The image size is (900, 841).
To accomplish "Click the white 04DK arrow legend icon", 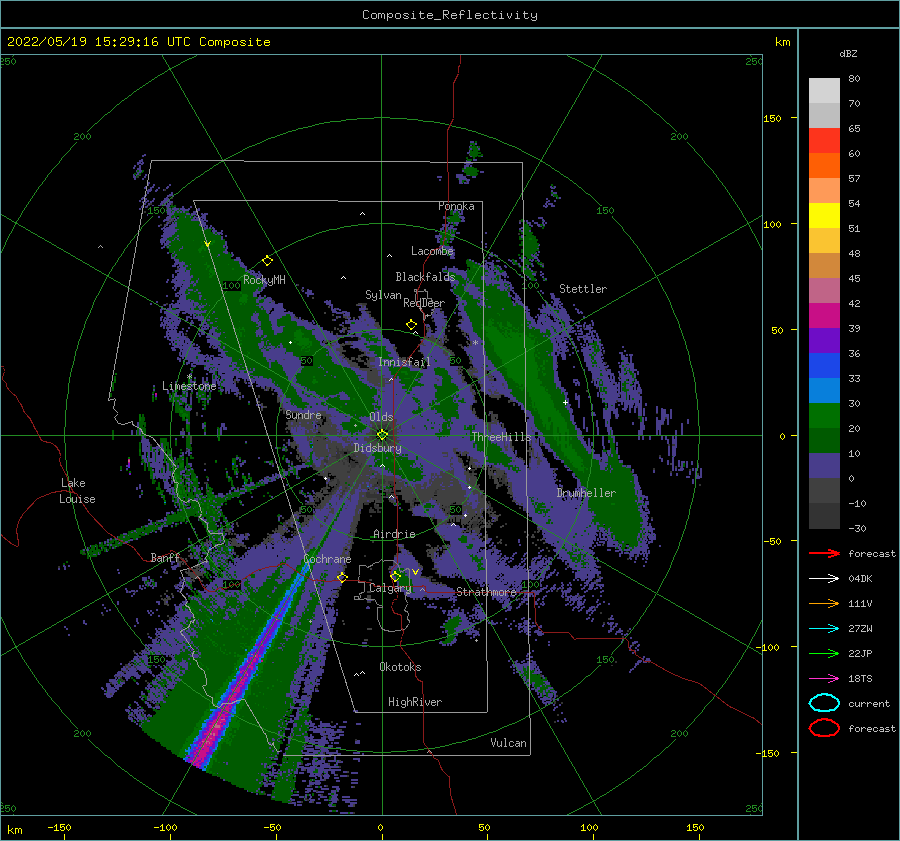I will coord(824,578).
